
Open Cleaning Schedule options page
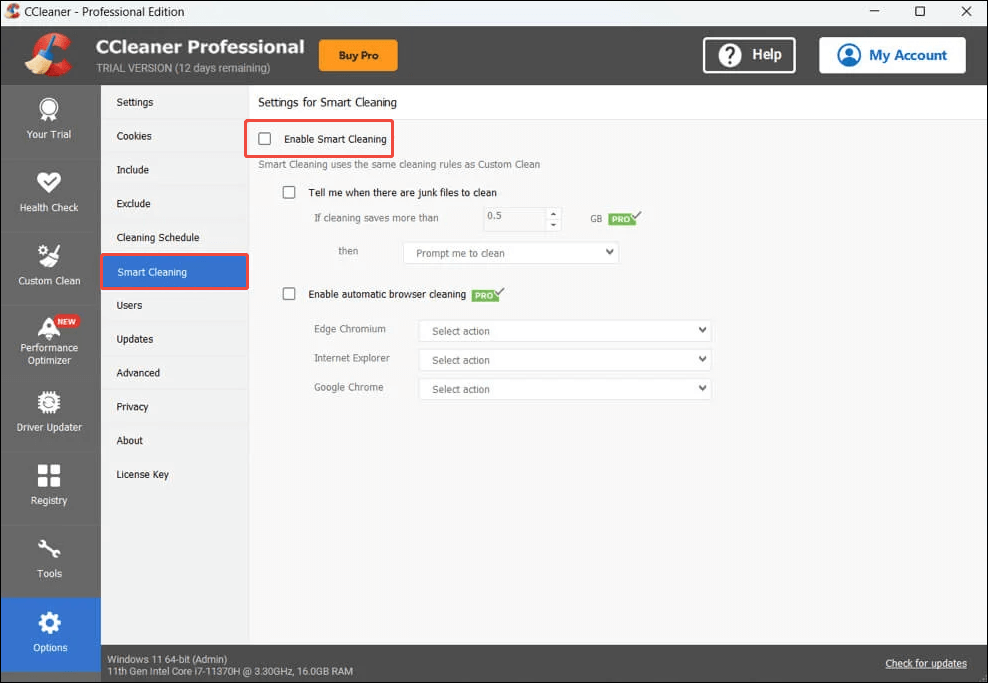[175, 238]
